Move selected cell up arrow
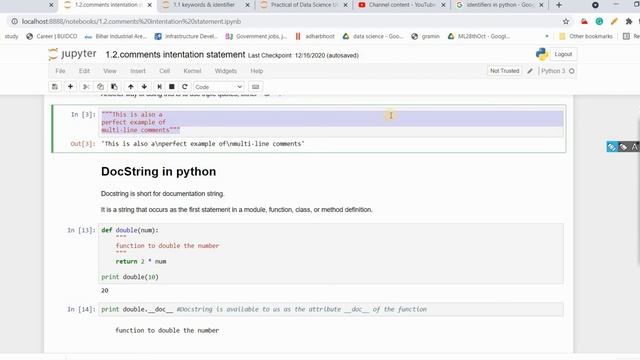 (x=131, y=87)
